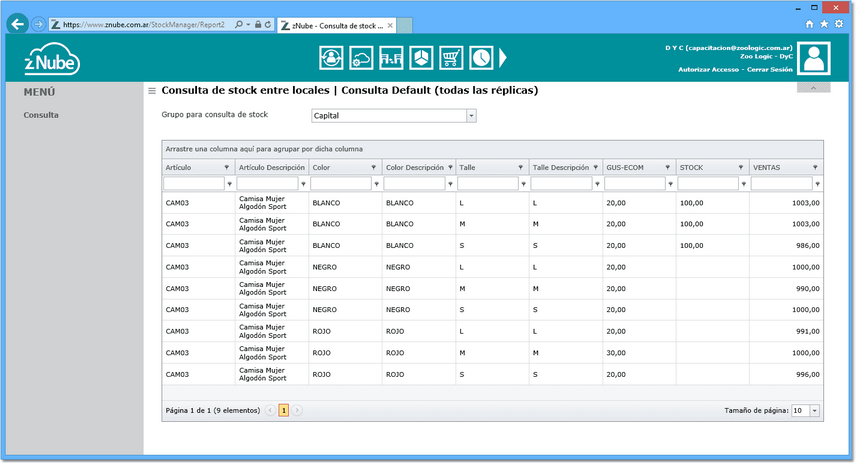Click the next page pager arrow

296,411
